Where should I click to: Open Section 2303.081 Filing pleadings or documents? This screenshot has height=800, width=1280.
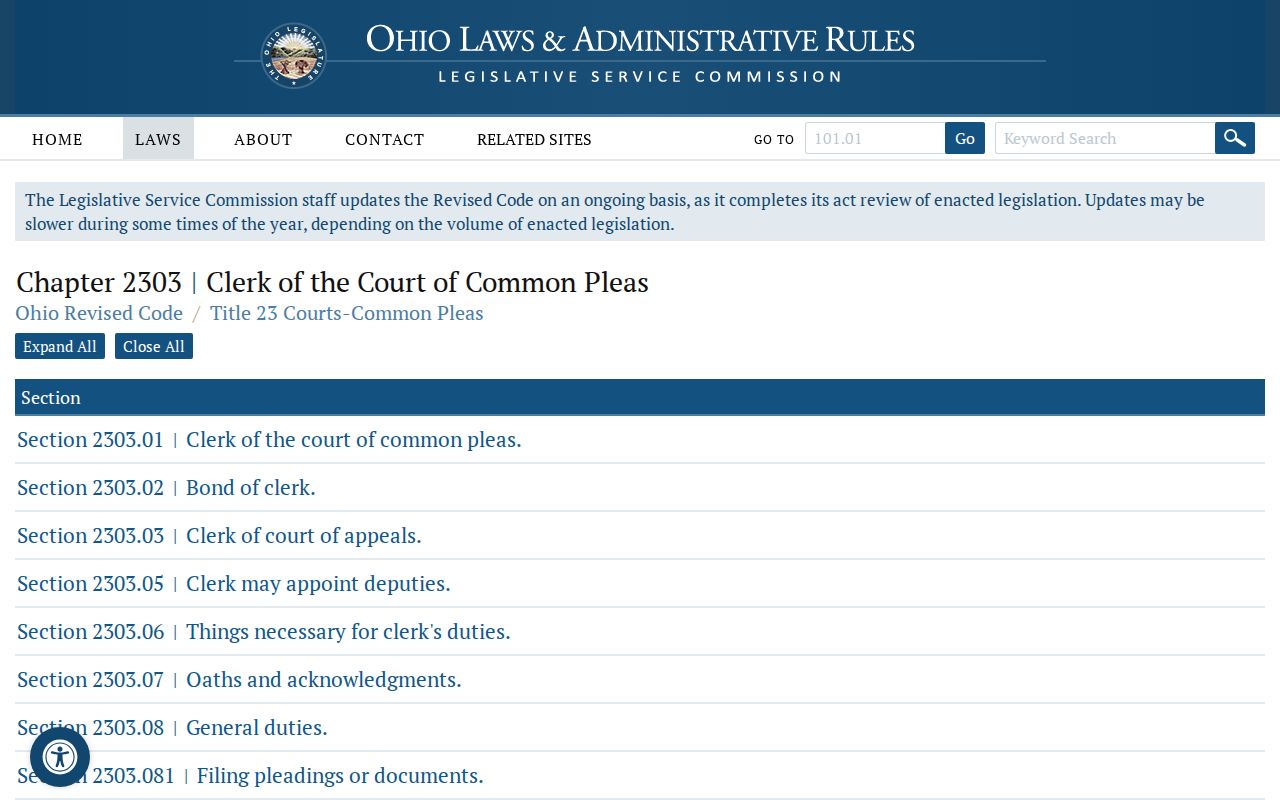[250, 775]
